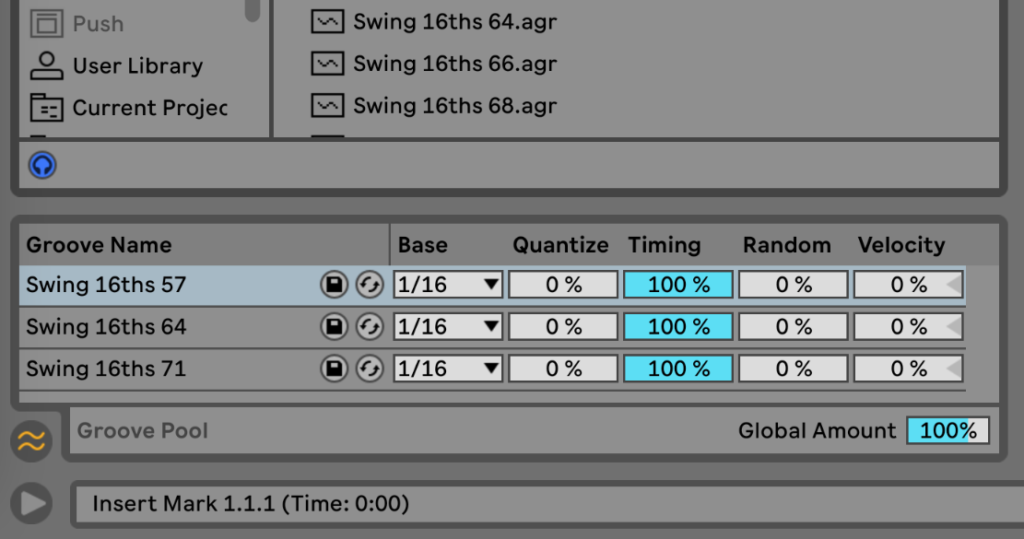The image size is (1024, 539).
Task: Save the Swing 16ths 57 groove
Action: click(334, 285)
